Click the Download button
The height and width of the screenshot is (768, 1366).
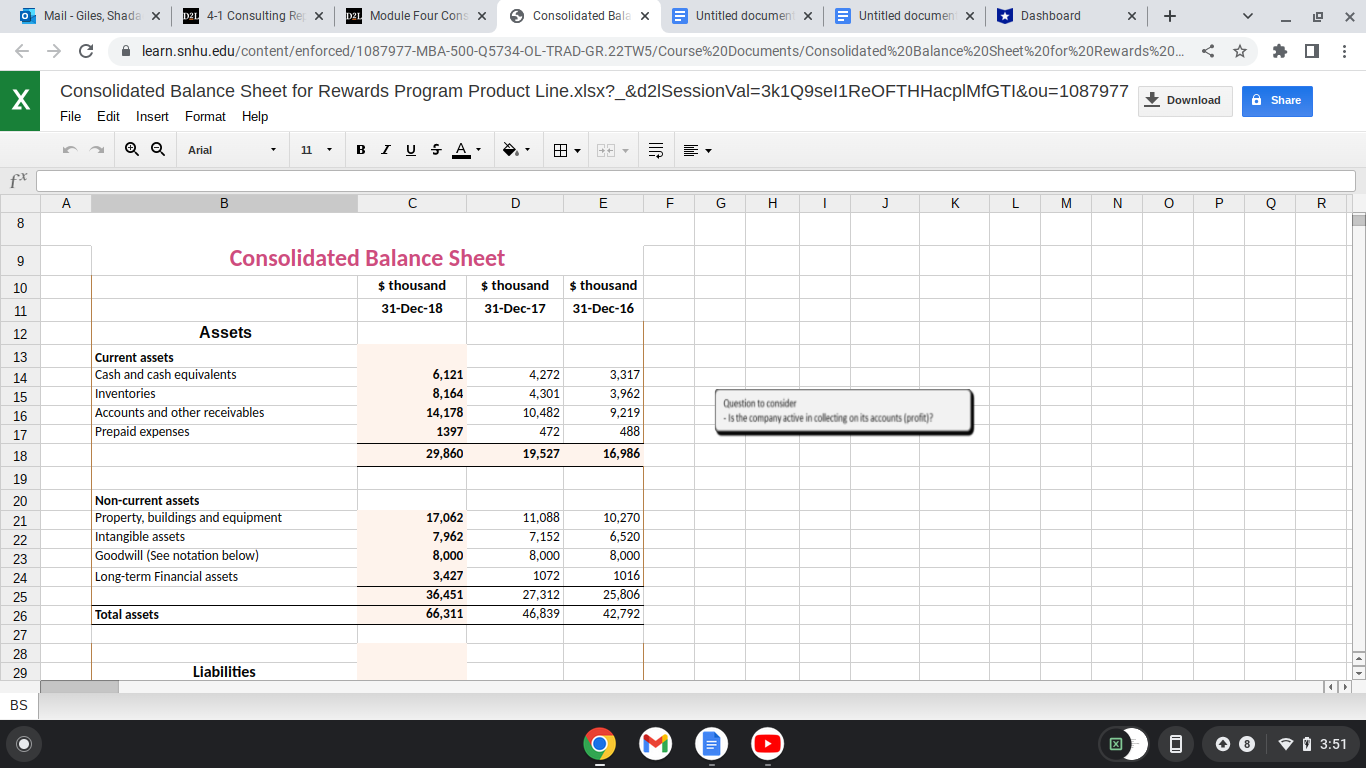click(x=1185, y=100)
